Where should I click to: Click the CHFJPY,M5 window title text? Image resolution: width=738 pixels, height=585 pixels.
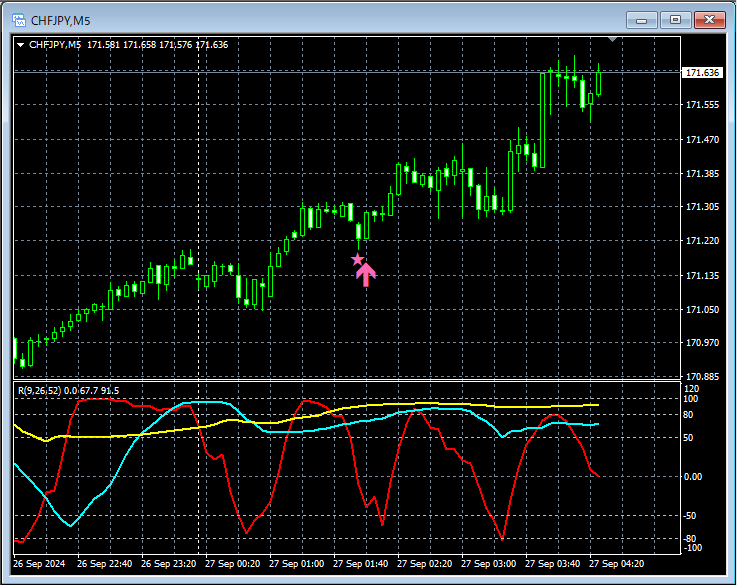pos(60,21)
